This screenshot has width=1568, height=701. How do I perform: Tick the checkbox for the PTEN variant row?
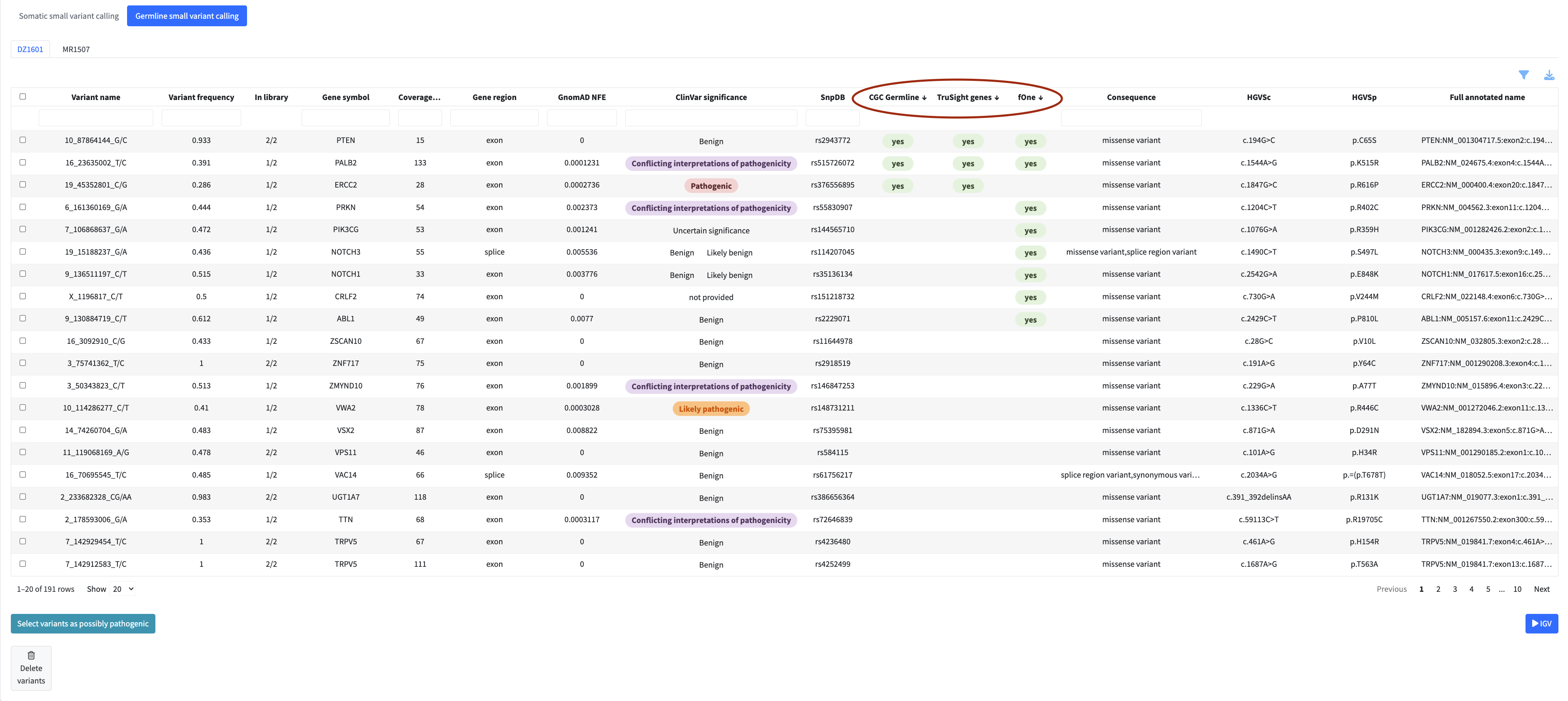pos(22,140)
